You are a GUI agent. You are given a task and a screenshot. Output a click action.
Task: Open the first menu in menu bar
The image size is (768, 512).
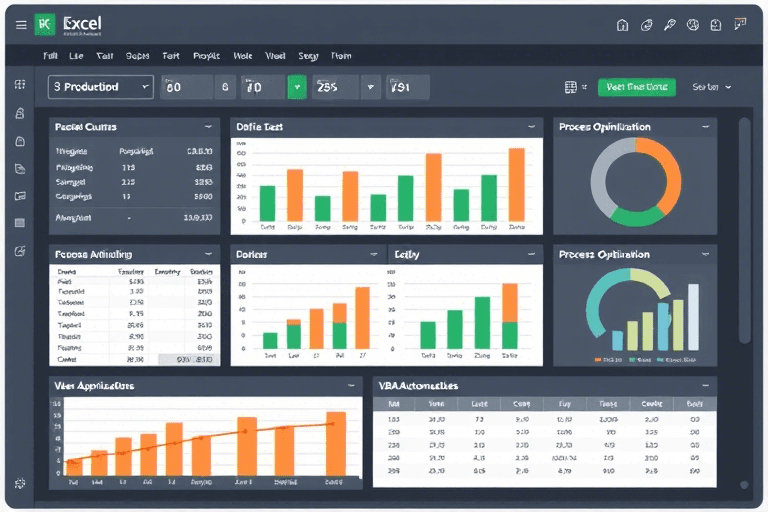click(x=50, y=57)
